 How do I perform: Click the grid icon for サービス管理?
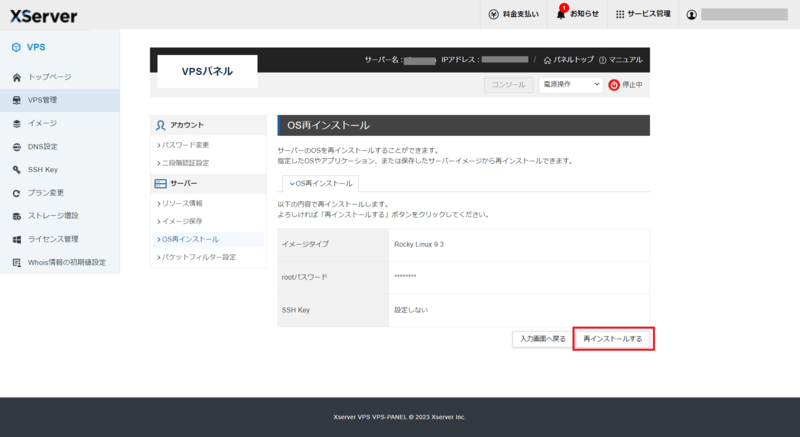620,14
